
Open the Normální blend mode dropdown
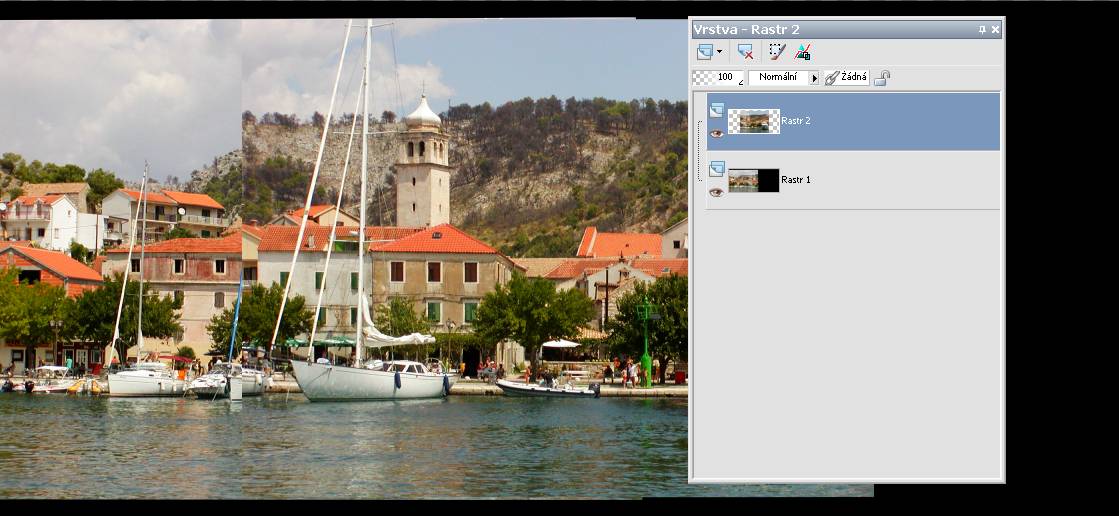tap(784, 77)
